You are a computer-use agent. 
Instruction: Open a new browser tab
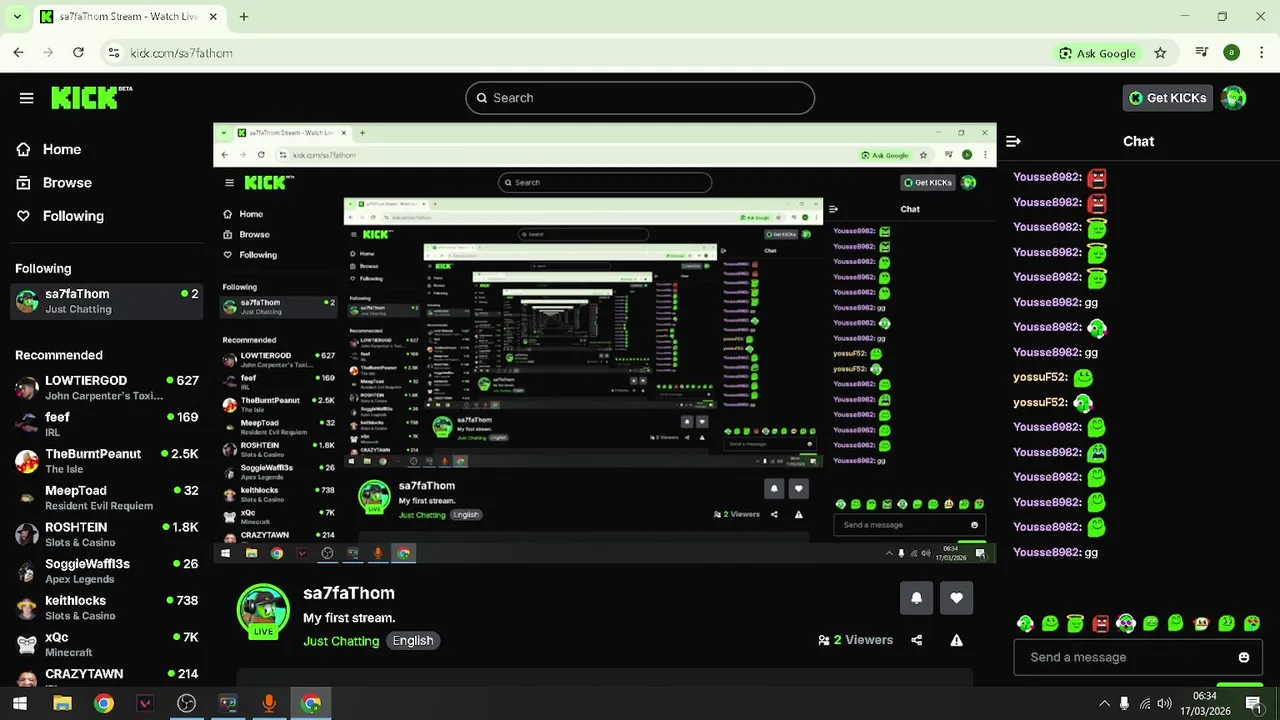244,17
